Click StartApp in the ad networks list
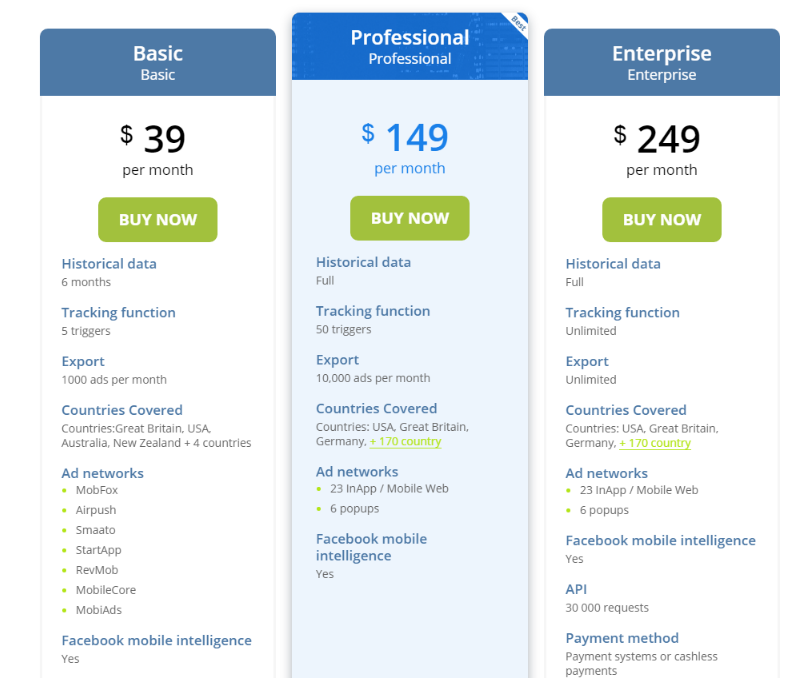This screenshot has width=790, height=690. (x=98, y=550)
